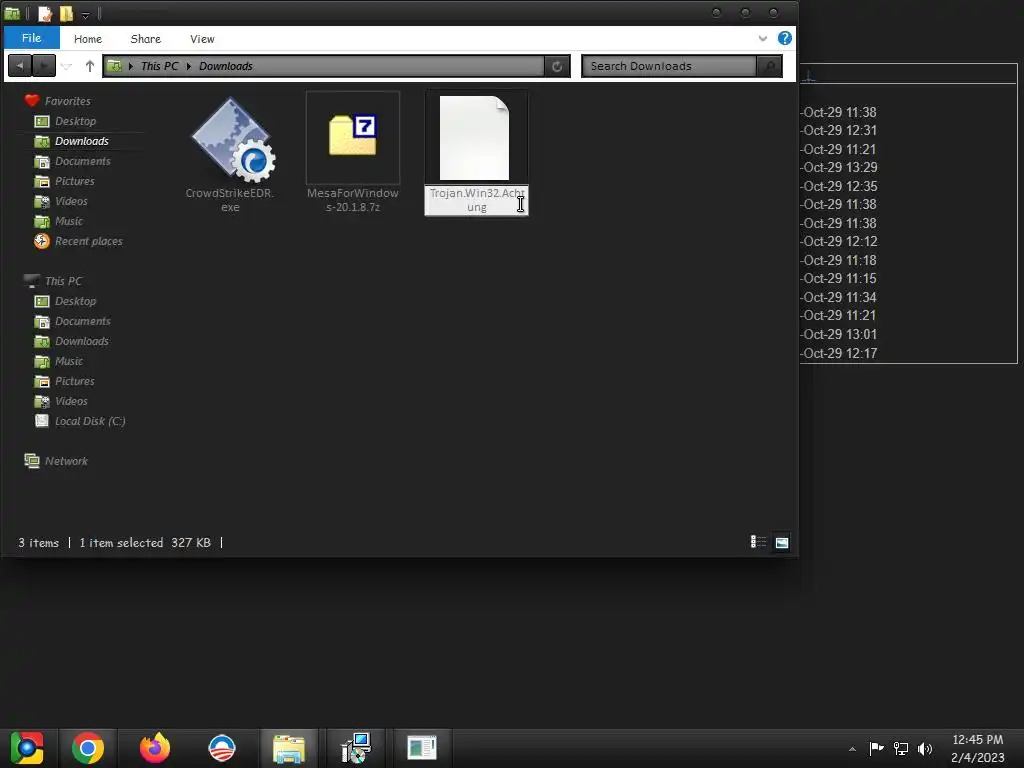Launch Google Chrome from taskbar
This screenshot has width=1024, height=768.
pos(88,748)
